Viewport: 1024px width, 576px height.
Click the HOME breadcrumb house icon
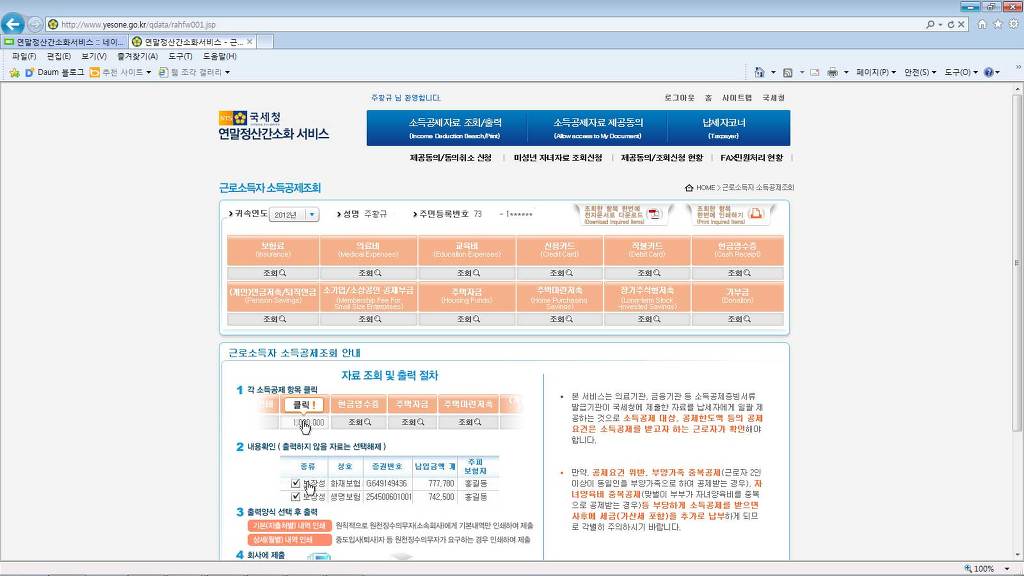pos(689,187)
